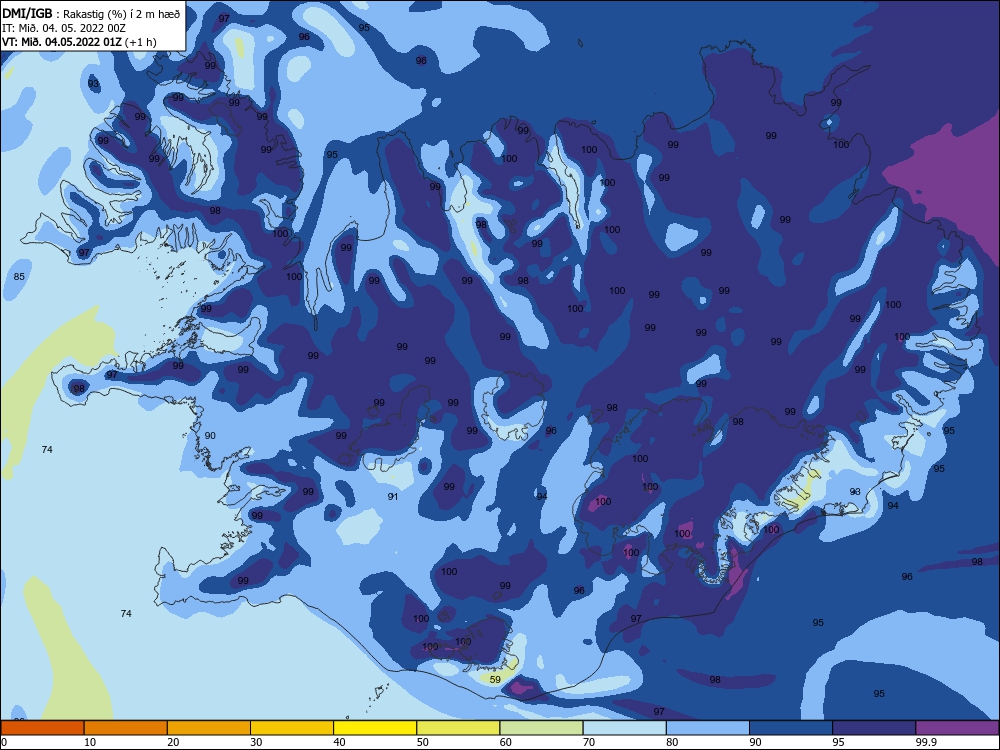This screenshot has height=750, width=1000.
Task: Select the 30–40 amber legend swatch
Action: (x=292, y=728)
